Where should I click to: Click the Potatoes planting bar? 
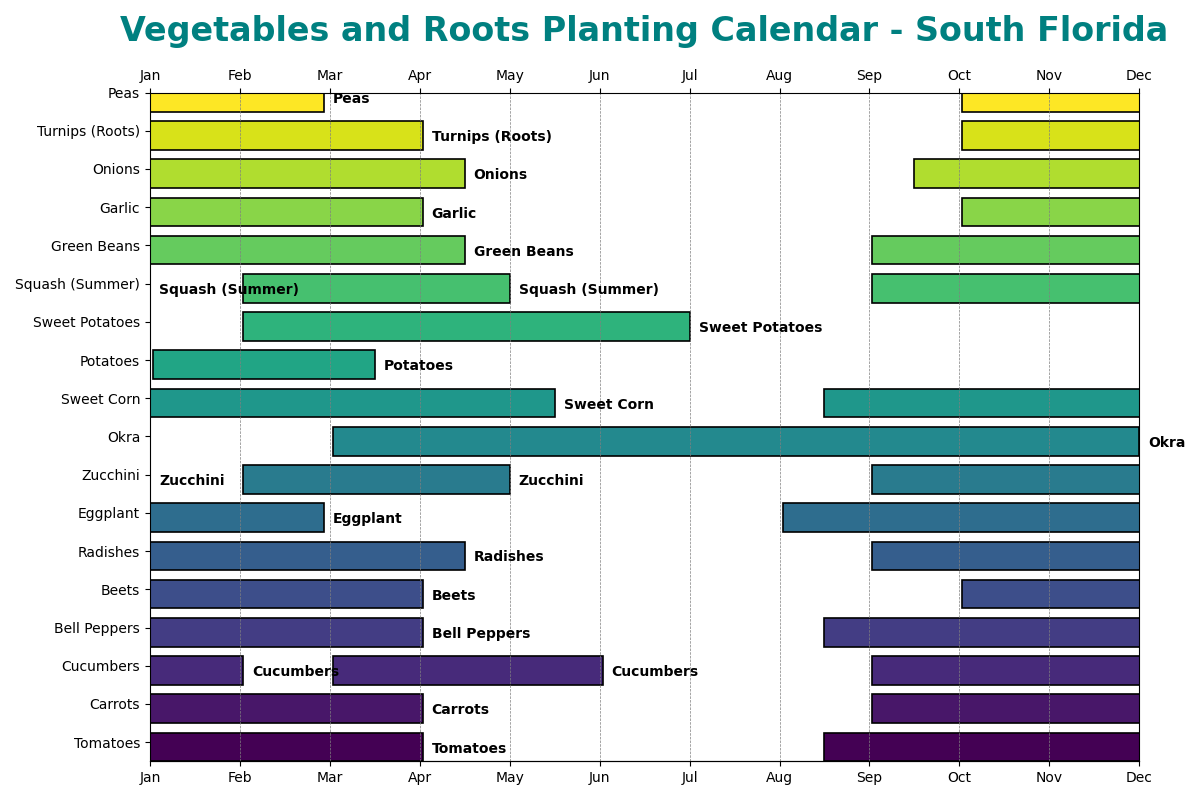(x=263, y=364)
